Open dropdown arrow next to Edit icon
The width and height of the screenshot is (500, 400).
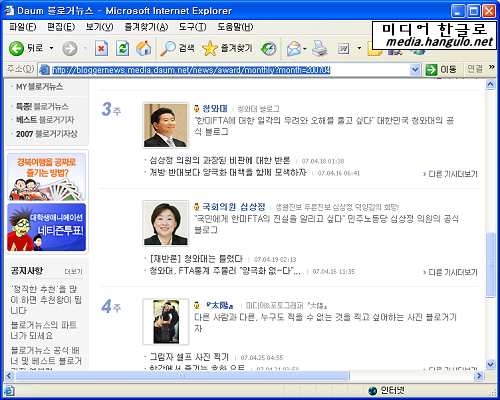point(359,49)
